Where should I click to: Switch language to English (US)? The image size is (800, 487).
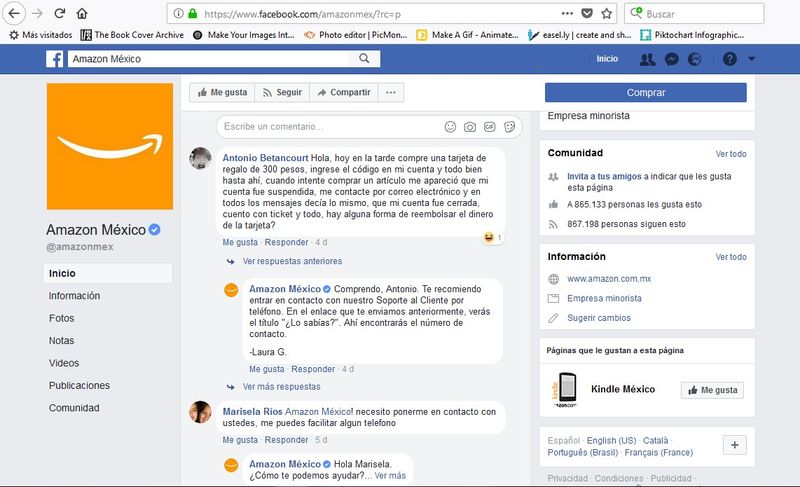click(611, 441)
